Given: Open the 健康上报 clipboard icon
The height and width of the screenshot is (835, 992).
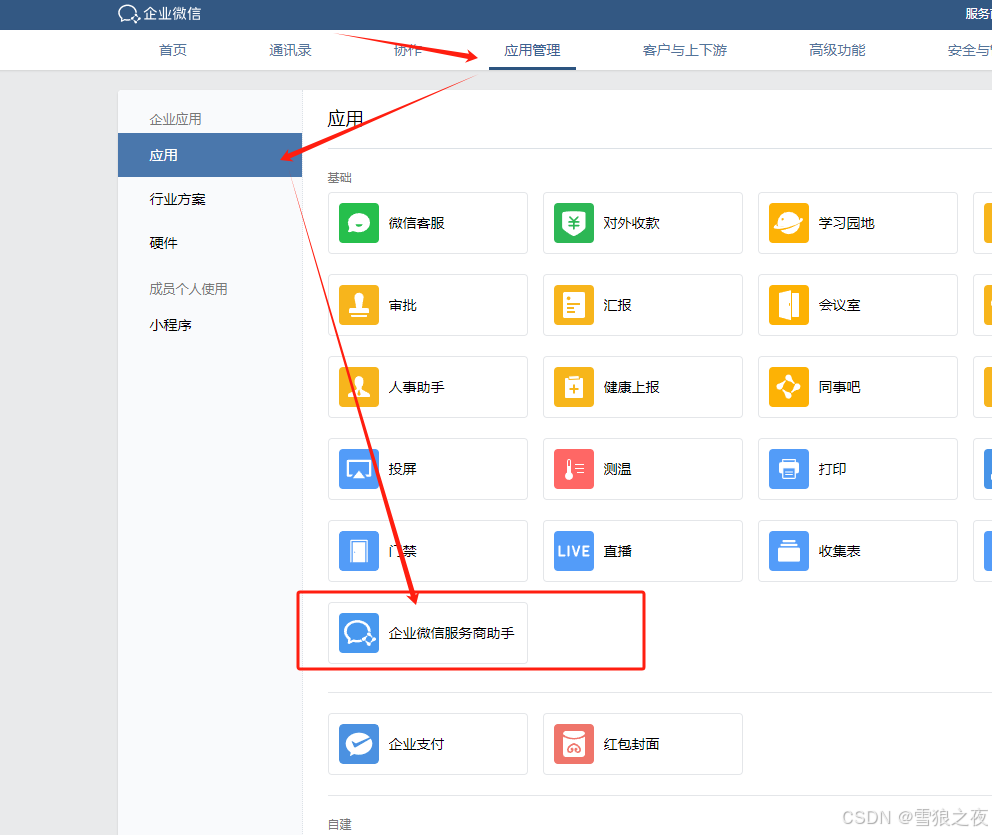Looking at the screenshot, I should (574, 387).
